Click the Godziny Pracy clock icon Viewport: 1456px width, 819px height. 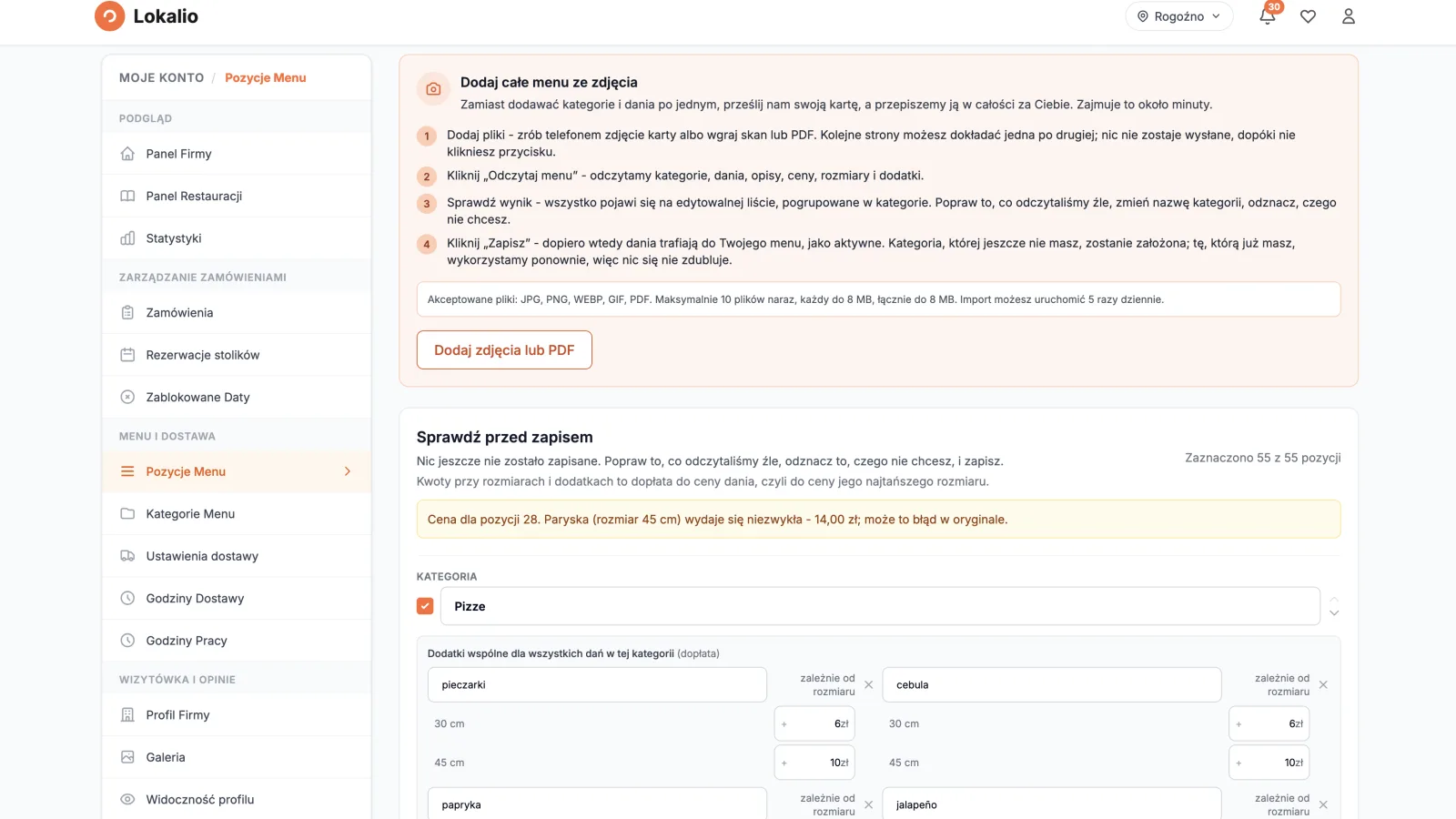[x=127, y=641]
